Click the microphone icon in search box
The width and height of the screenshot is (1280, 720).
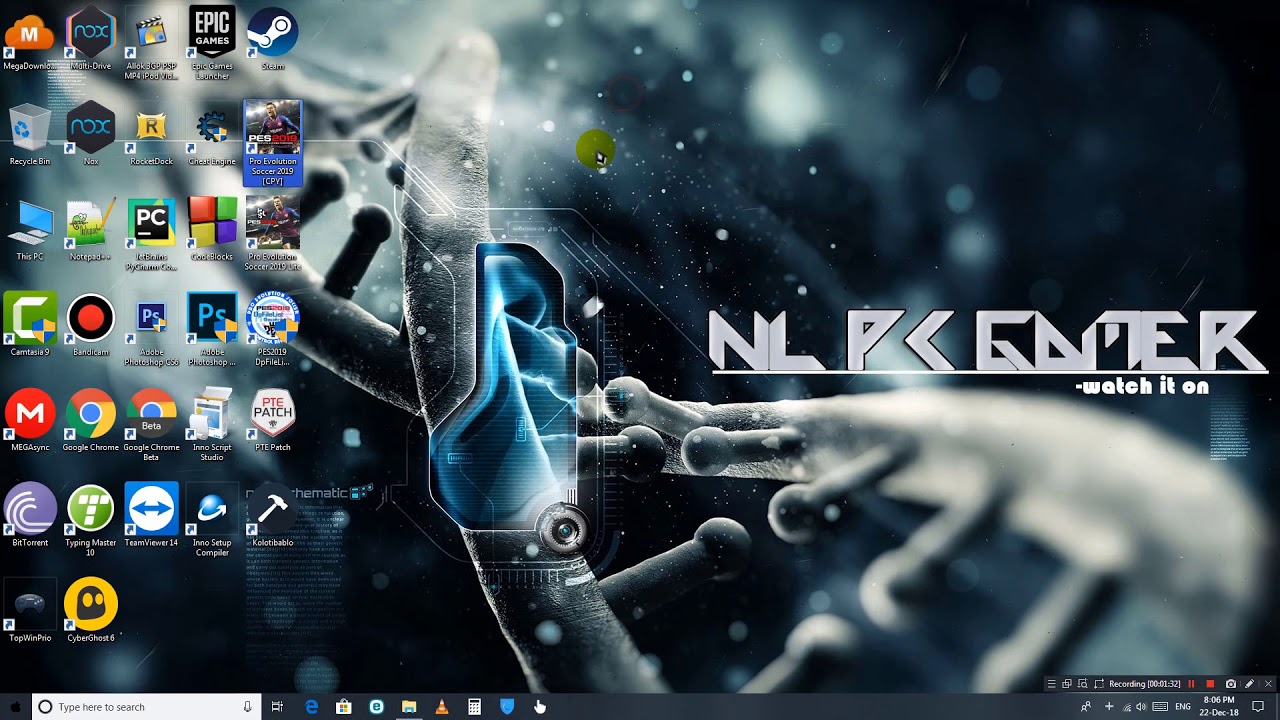(247, 707)
